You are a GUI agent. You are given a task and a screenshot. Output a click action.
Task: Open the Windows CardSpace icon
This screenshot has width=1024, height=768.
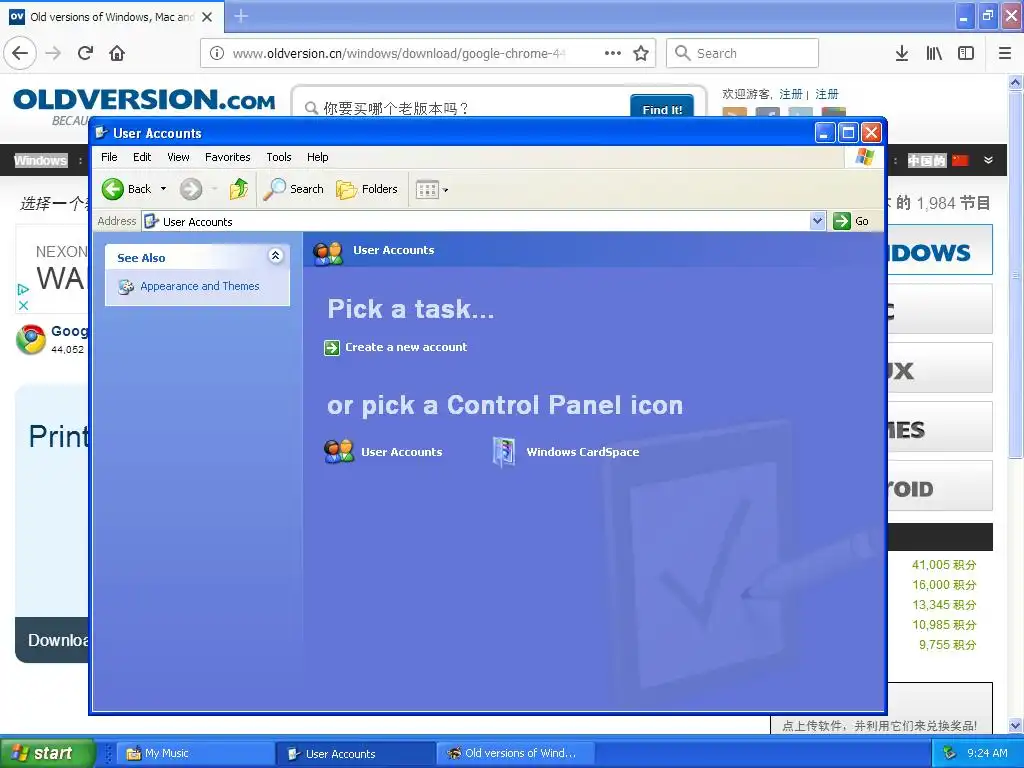tap(504, 452)
